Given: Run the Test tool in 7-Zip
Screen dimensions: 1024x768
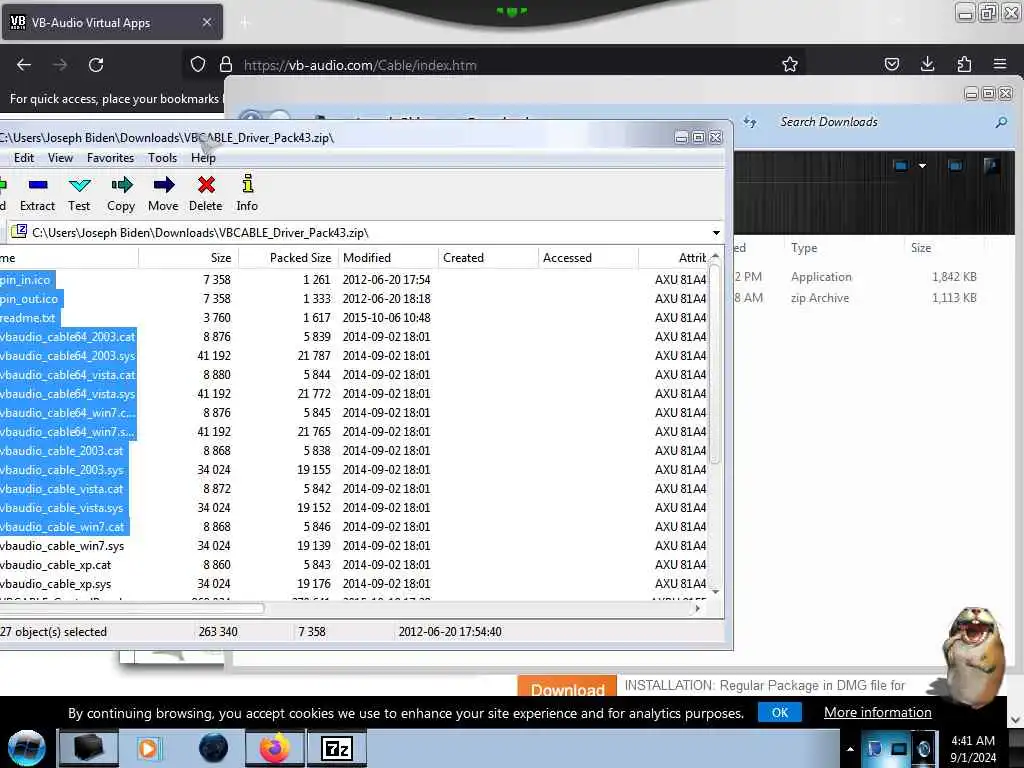Looking at the screenshot, I should pos(79,194).
